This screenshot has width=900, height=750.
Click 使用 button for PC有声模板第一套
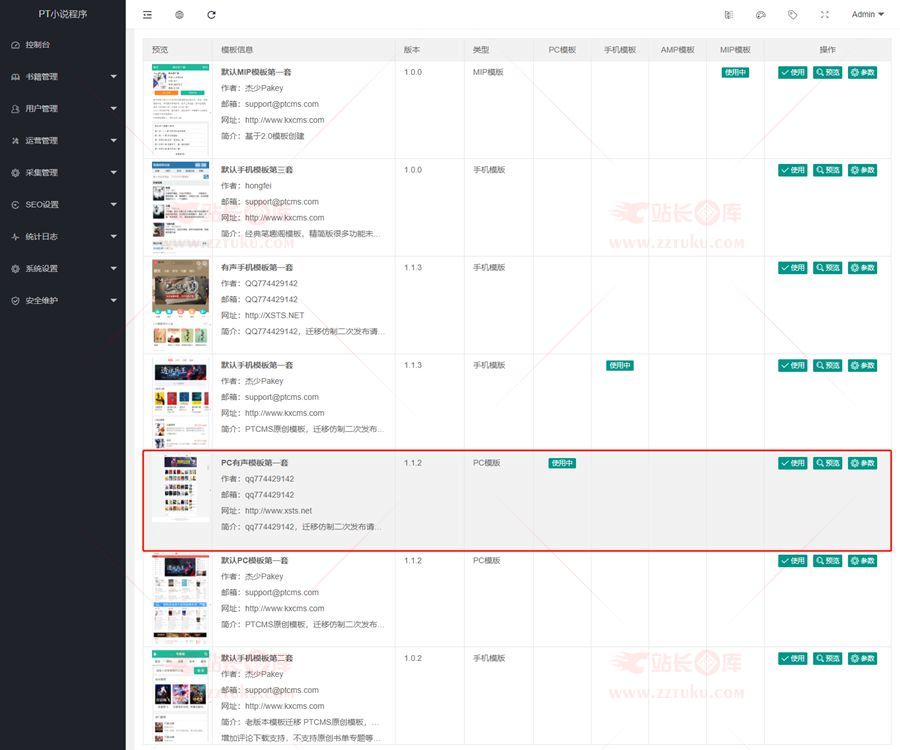point(793,463)
